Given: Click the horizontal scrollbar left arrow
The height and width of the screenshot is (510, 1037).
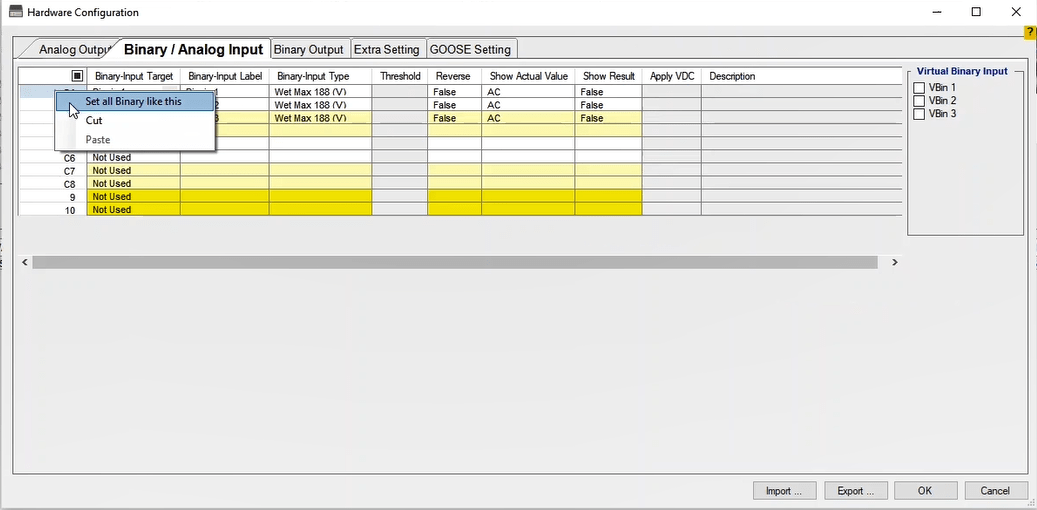Looking at the screenshot, I should click(25, 262).
